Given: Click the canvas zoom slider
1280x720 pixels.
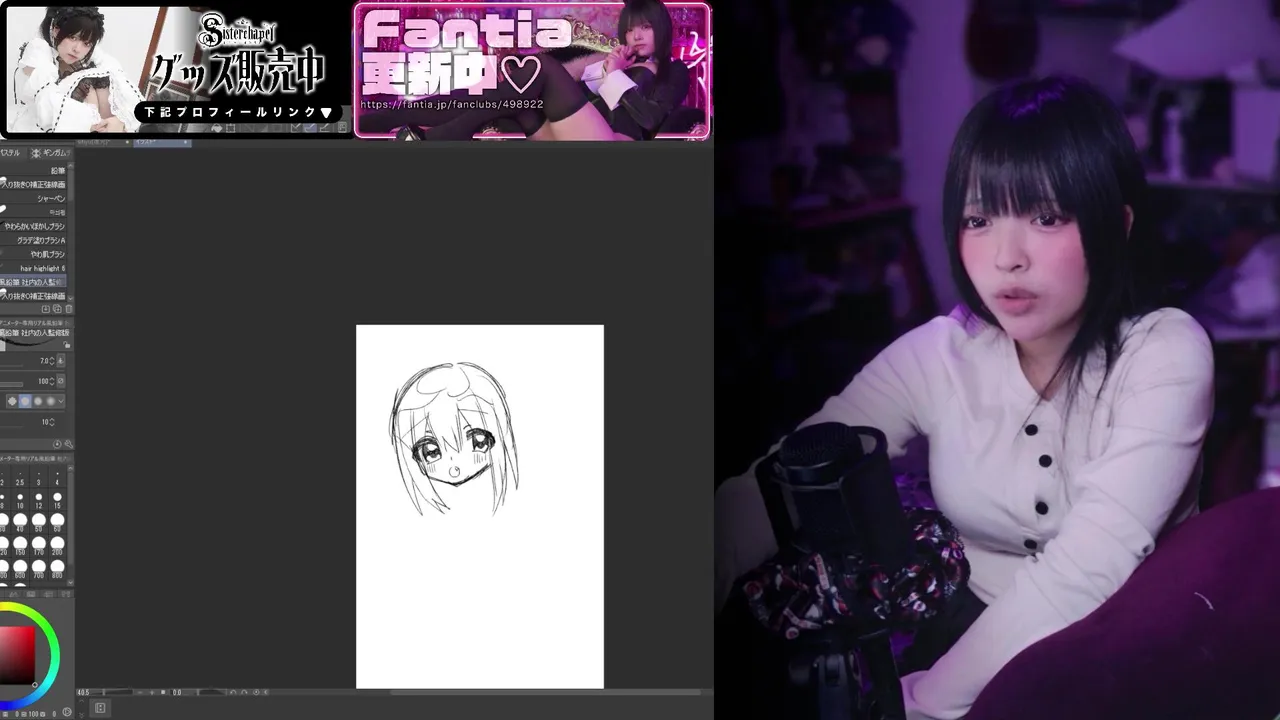Looking at the screenshot, I should [x=112, y=692].
